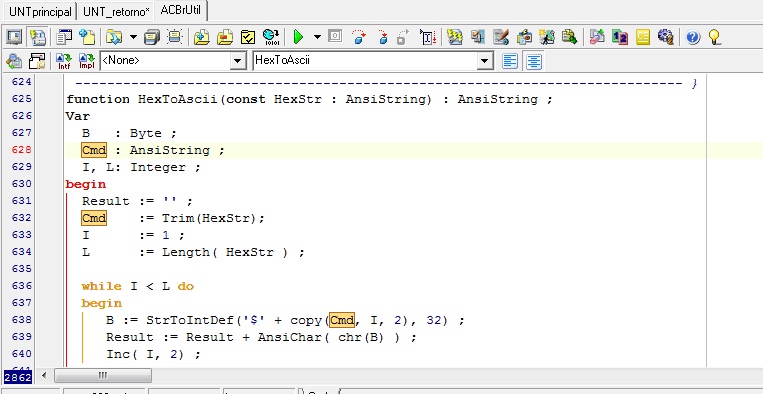Click line number 636 in gutter
The height and width of the screenshot is (394, 763).
point(22,286)
